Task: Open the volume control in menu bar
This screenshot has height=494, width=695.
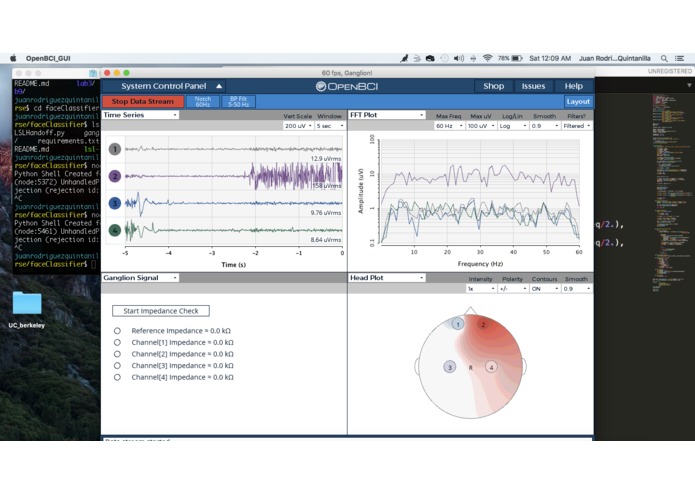Action: (459, 58)
